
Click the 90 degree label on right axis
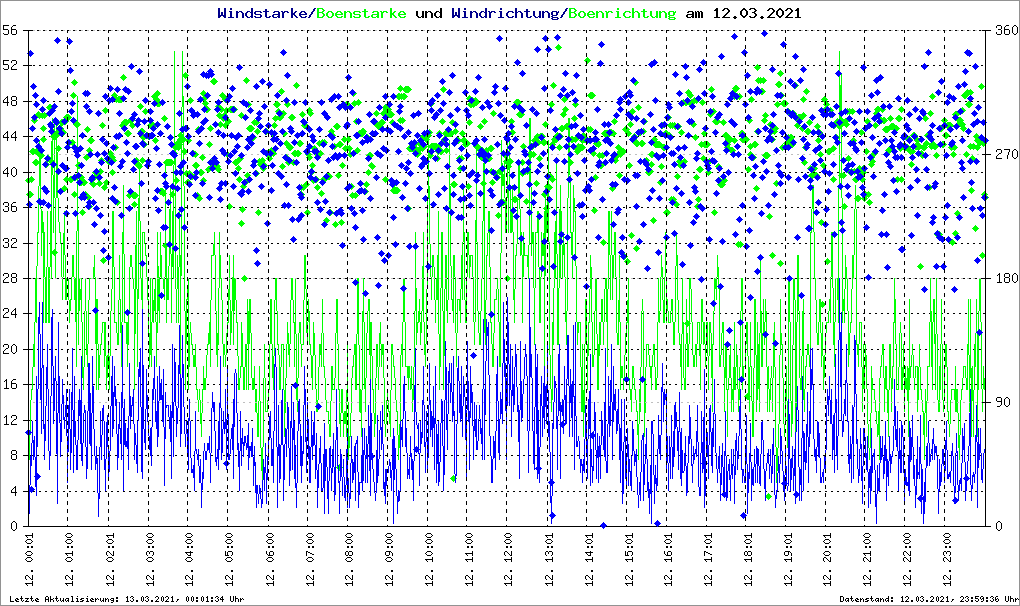click(x=1000, y=403)
